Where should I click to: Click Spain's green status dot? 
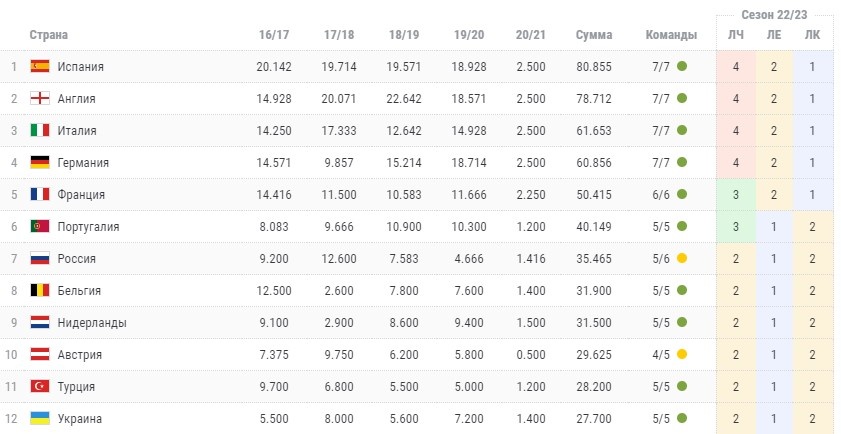point(682,67)
